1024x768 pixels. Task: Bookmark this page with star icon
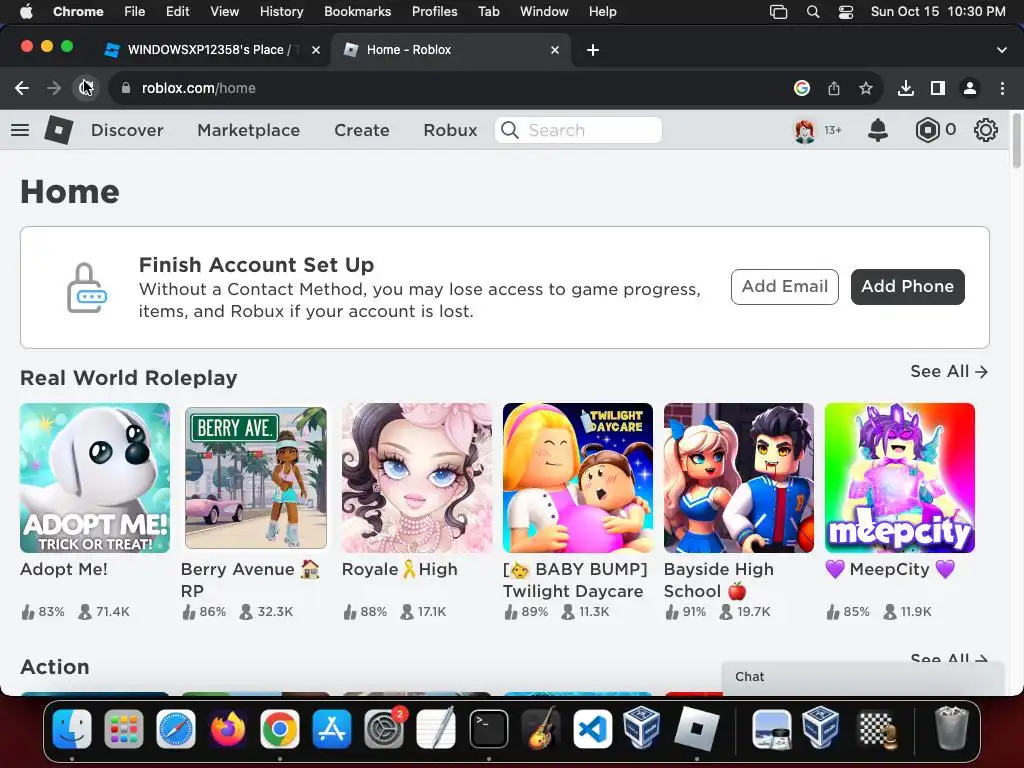866,88
